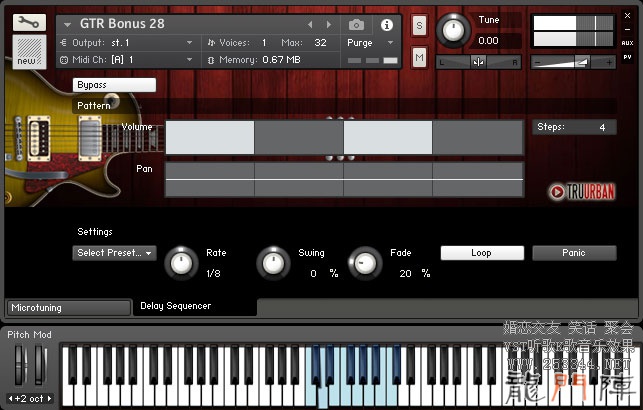Click the third Pan step
643x410 pixels.
coord(388,180)
